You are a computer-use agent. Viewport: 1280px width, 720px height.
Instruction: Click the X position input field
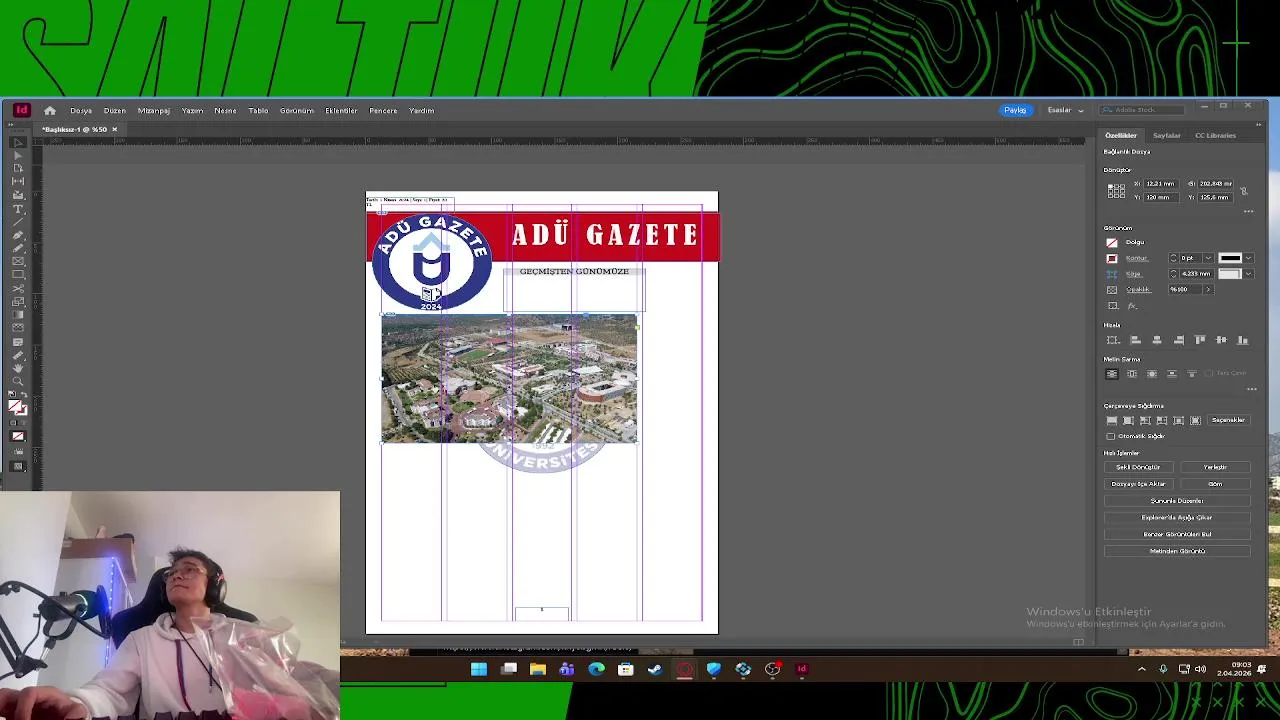click(x=1163, y=184)
